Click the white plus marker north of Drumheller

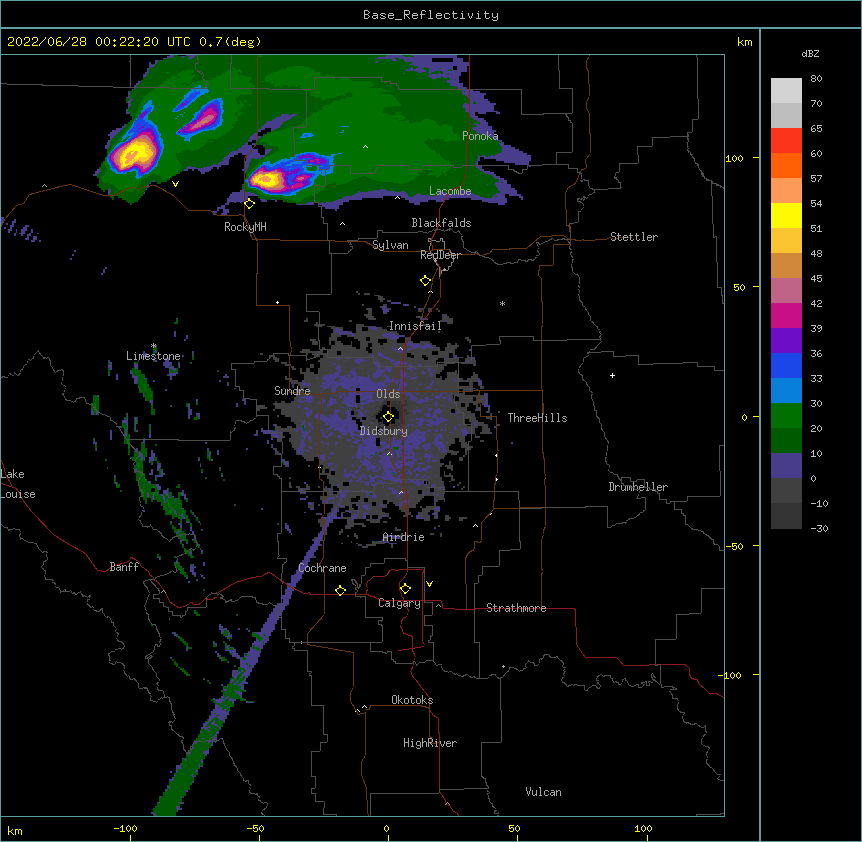[612, 375]
